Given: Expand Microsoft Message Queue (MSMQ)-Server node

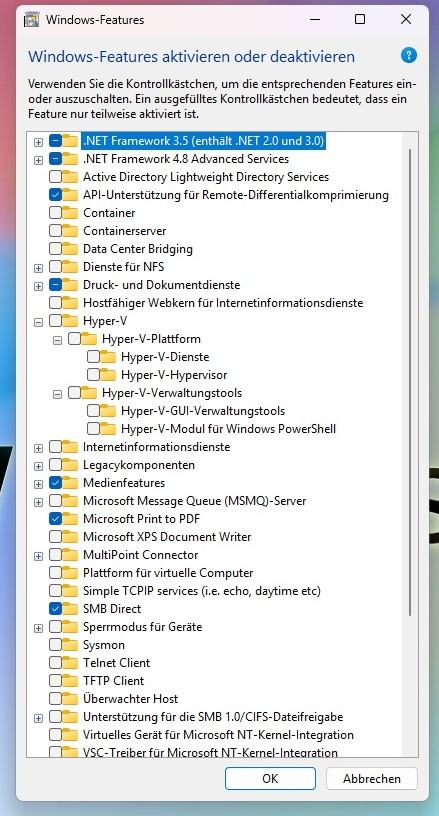Looking at the screenshot, I should [x=38, y=502].
